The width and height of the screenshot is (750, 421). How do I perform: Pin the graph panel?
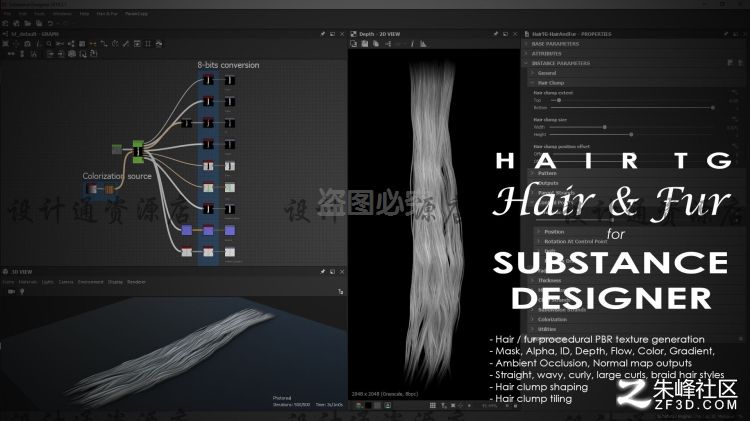(x=322, y=34)
